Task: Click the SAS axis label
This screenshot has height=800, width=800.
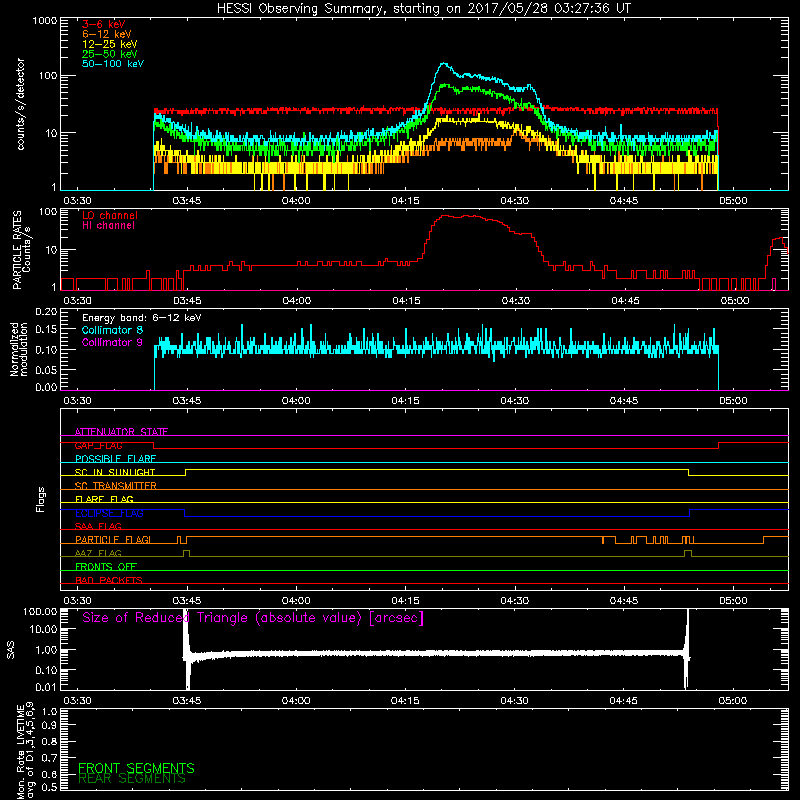Action: (10, 650)
